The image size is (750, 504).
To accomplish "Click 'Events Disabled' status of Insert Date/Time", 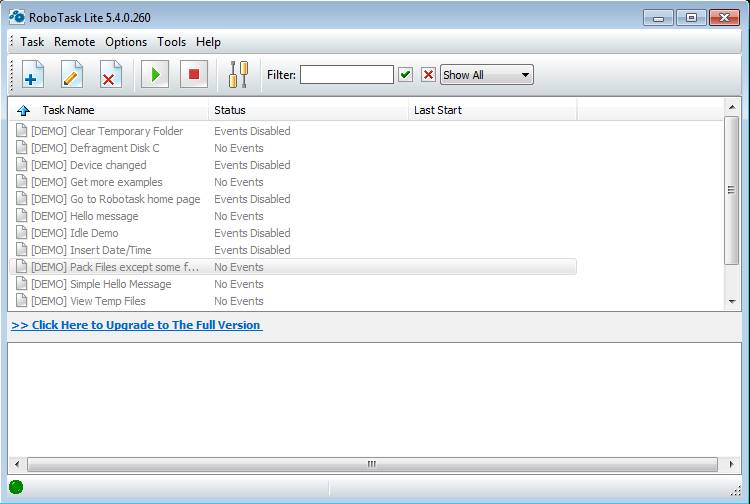I will (252, 250).
